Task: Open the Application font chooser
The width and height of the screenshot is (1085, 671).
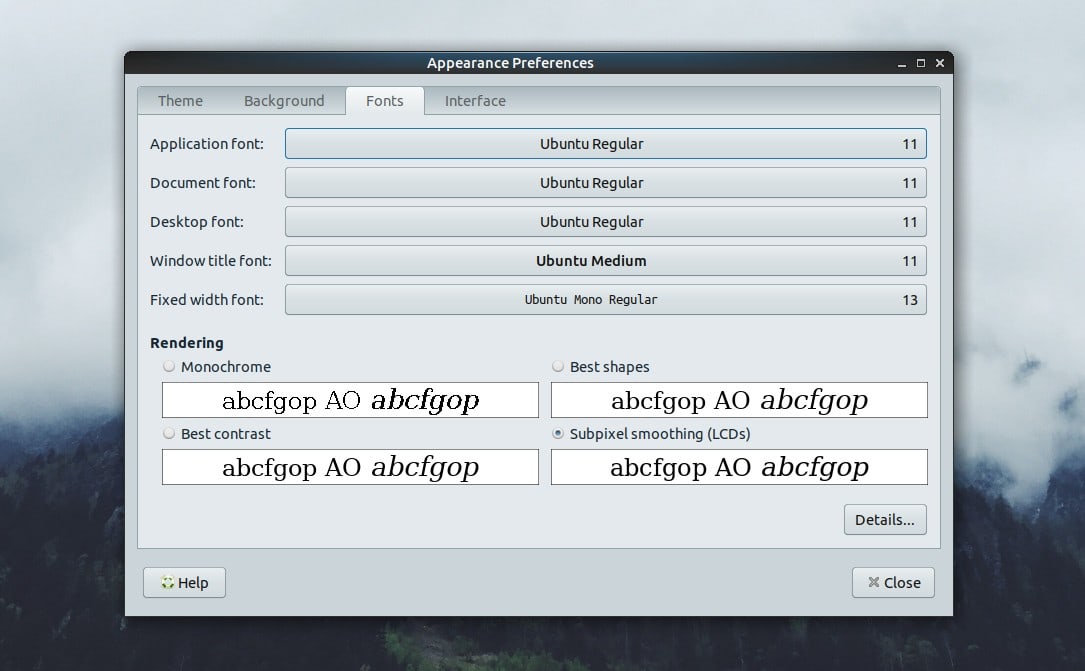Action: (x=605, y=144)
